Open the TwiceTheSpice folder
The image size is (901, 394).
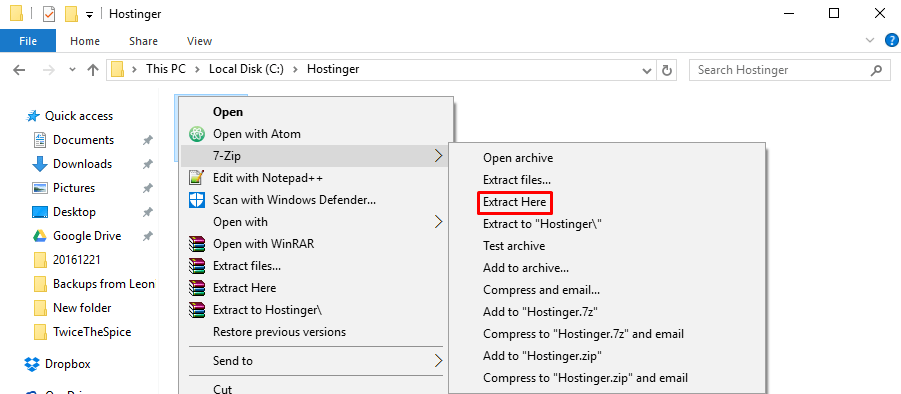coord(92,333)
